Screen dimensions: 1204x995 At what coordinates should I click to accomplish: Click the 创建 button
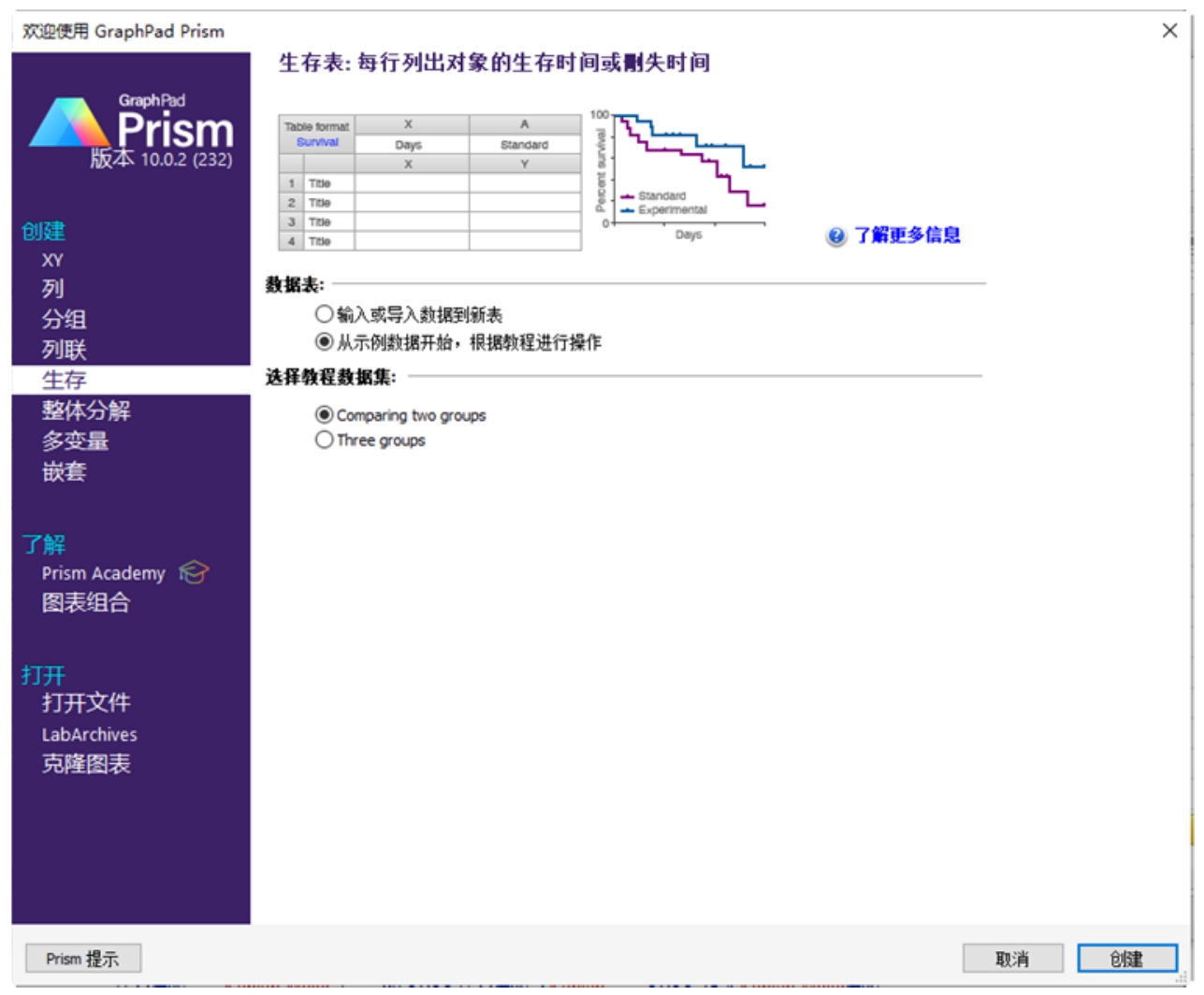pos(1127,959)
